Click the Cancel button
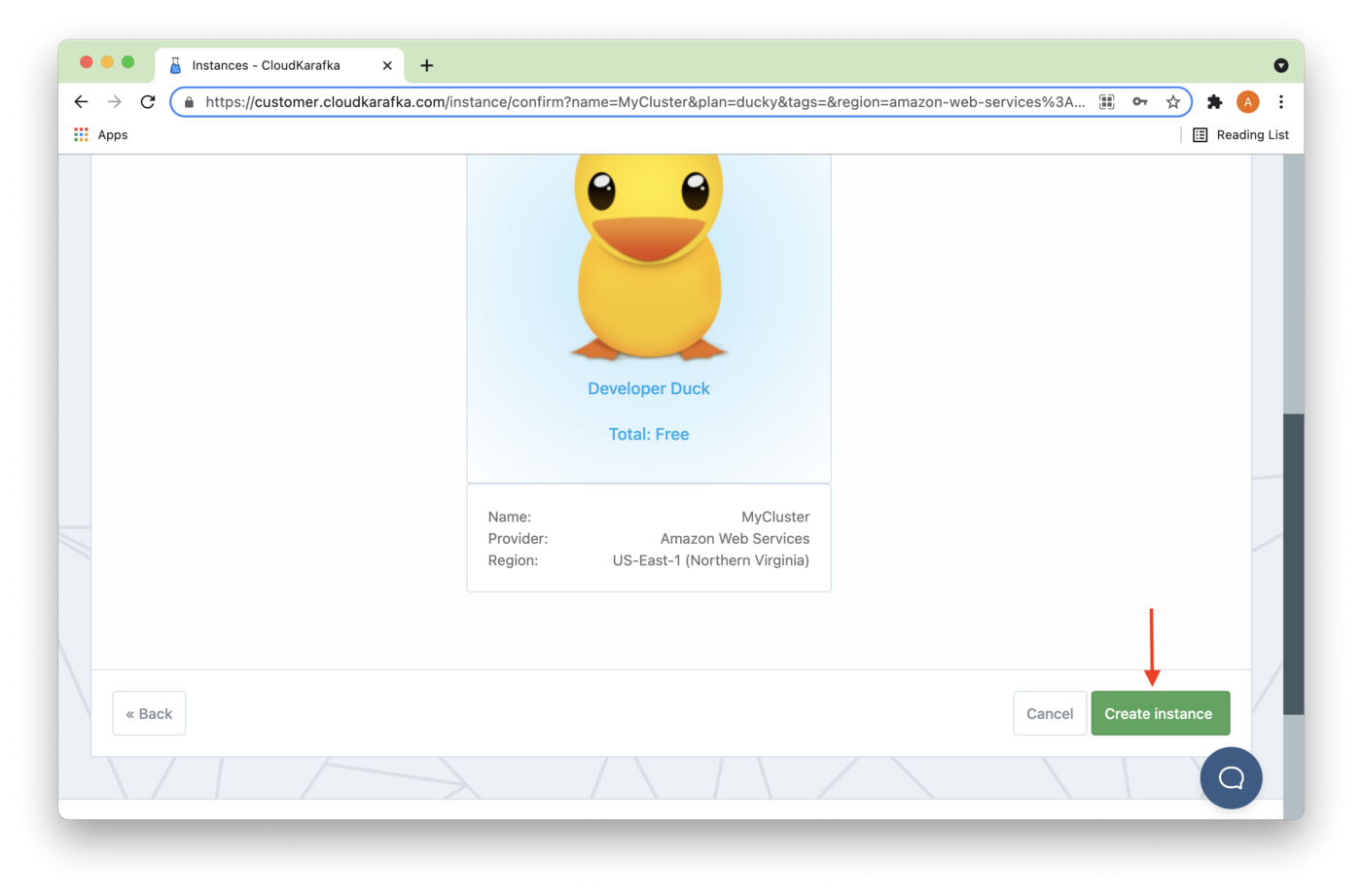Screen dimensions: 1362x896 click(1050, 713)
